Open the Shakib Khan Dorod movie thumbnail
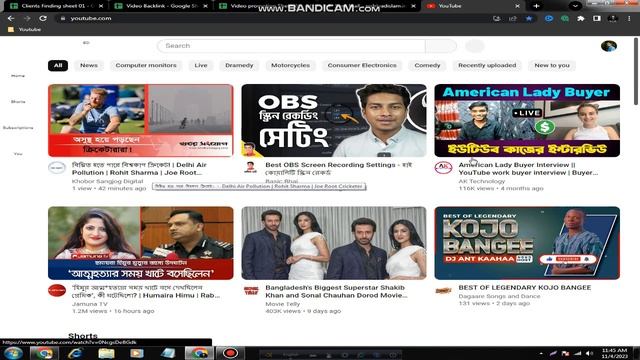The width and height of the screenshot is (640, 360). (x=334, y=243)
